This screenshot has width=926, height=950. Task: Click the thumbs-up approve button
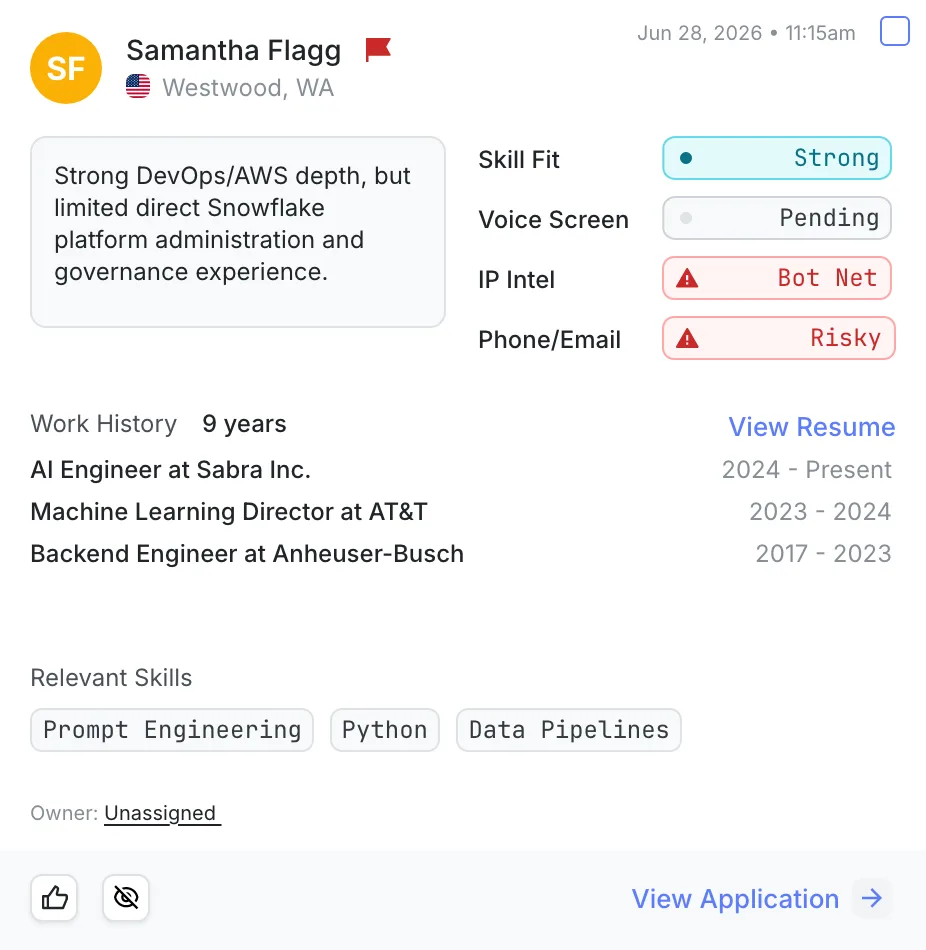(x=55, y=897)
